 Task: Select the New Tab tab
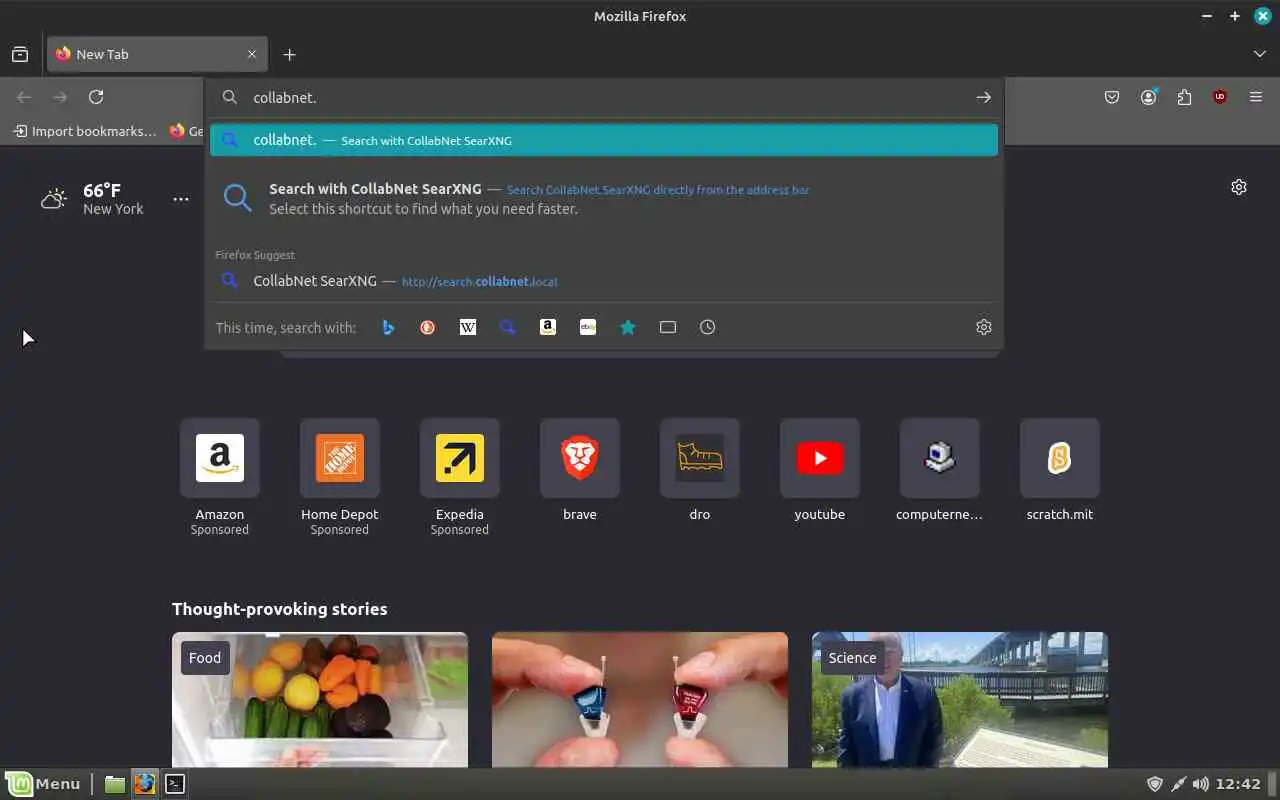[157, 54]
